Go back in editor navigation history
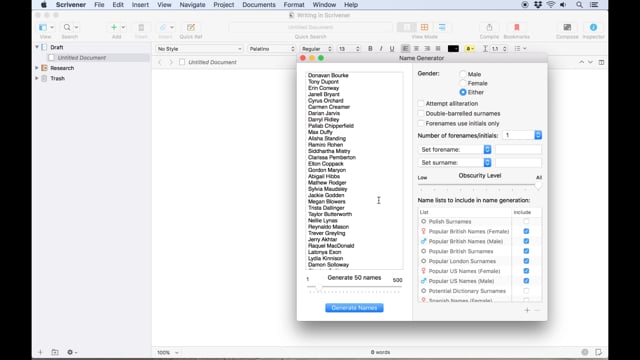640x360 pixels. [x=160, y=62]
